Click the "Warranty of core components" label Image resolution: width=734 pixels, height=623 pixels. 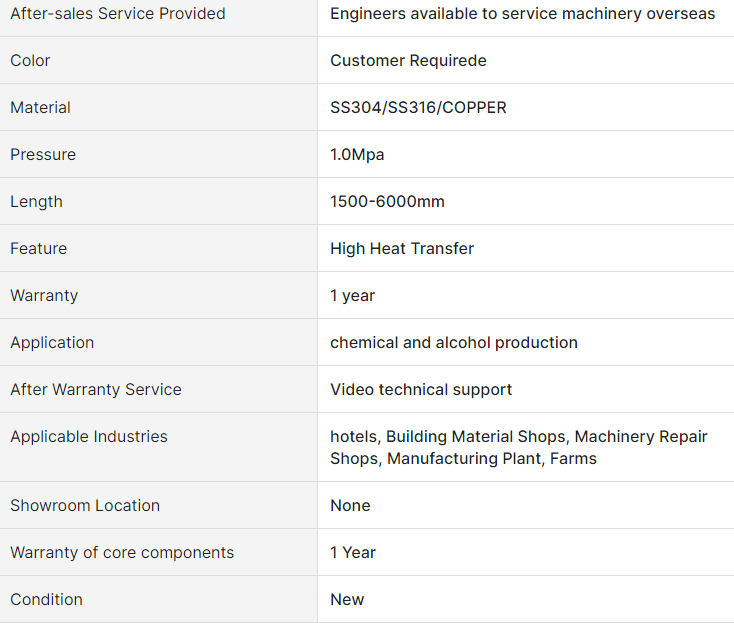[x=122, y=553]
